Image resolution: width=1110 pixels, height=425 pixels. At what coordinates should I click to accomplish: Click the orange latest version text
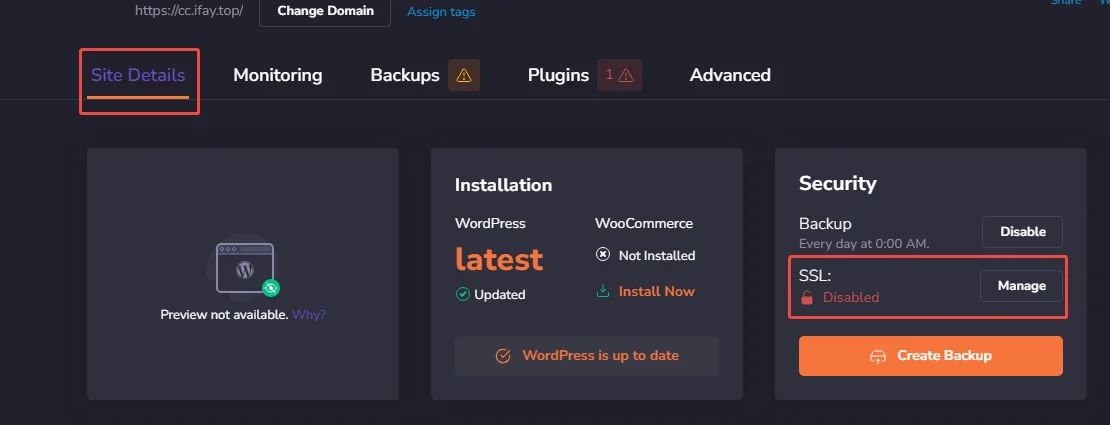499,259
